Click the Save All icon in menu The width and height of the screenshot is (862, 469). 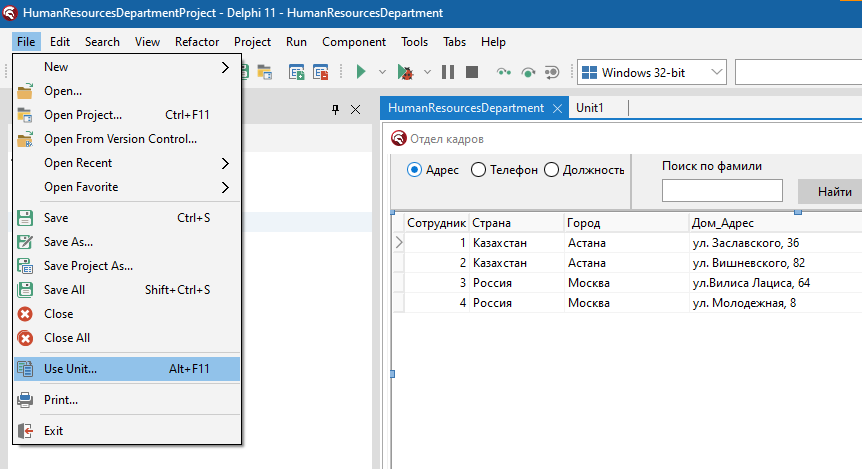tap(25, 290)
